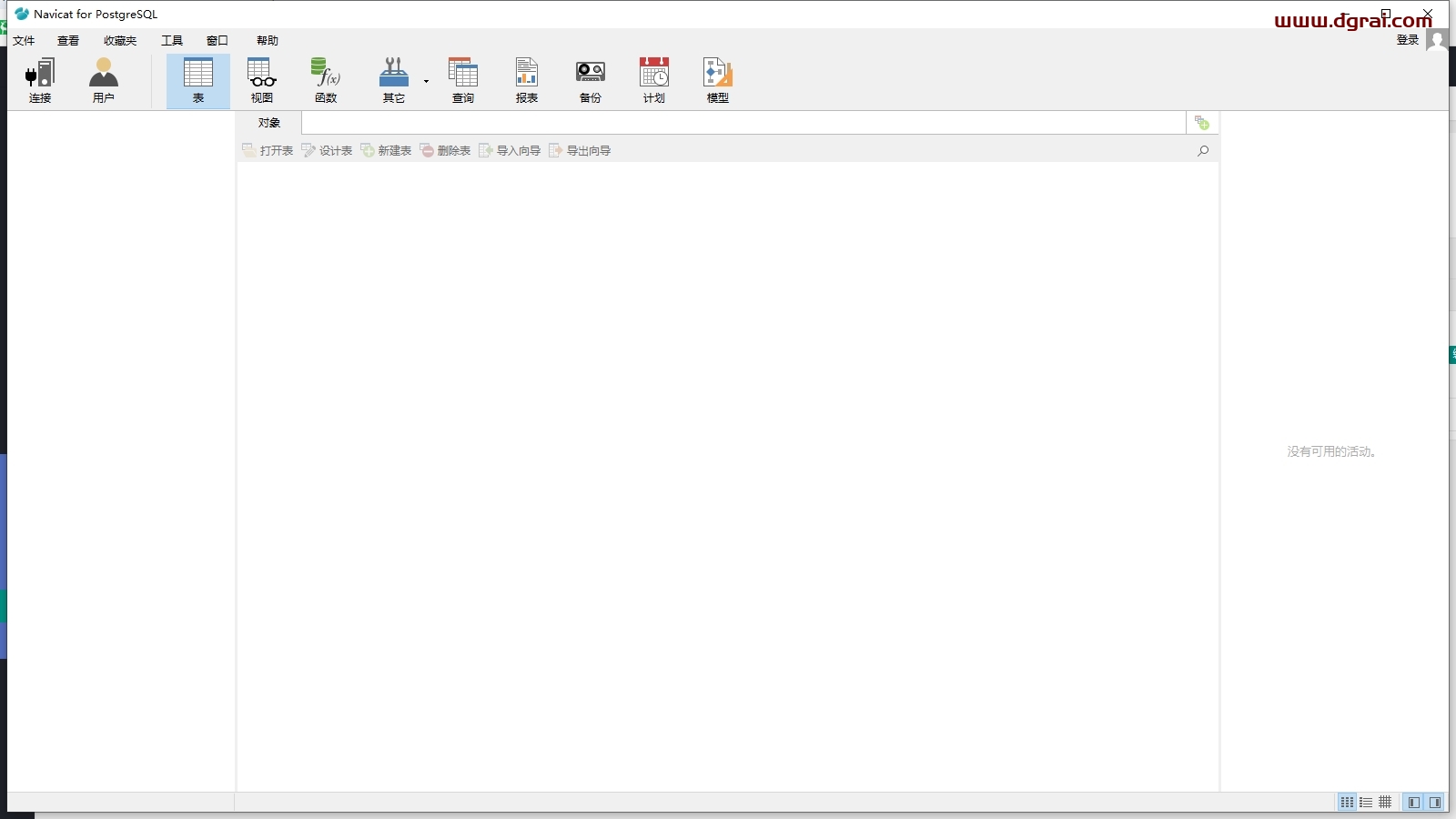1456x819 pixels.
Task: Switch to icon grid view
Action: coord(1347,802)
